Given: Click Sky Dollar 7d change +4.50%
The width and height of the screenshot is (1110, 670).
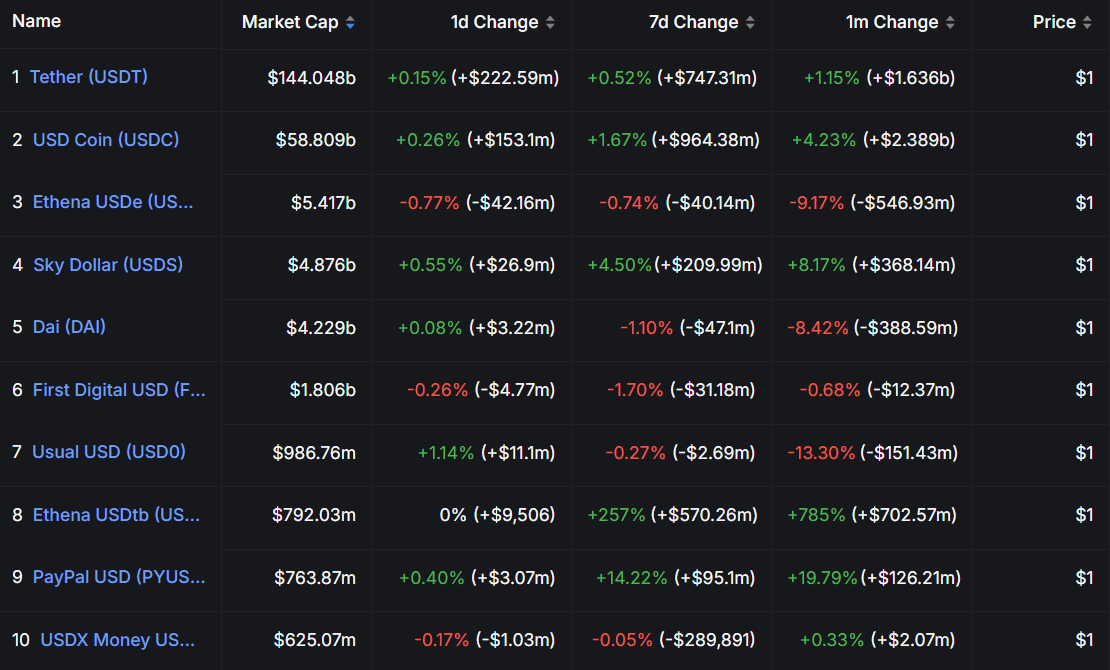Looking at the screenshot, I should coord(619,265).
